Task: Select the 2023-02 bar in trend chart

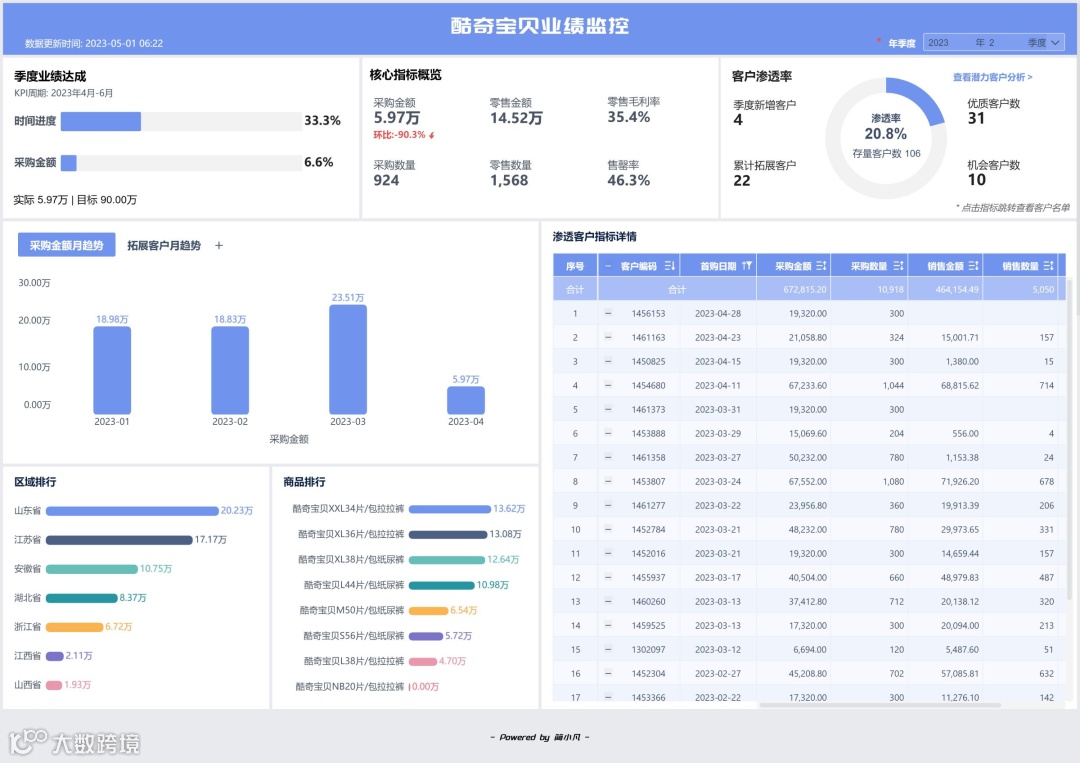Action: pos(230,370)
